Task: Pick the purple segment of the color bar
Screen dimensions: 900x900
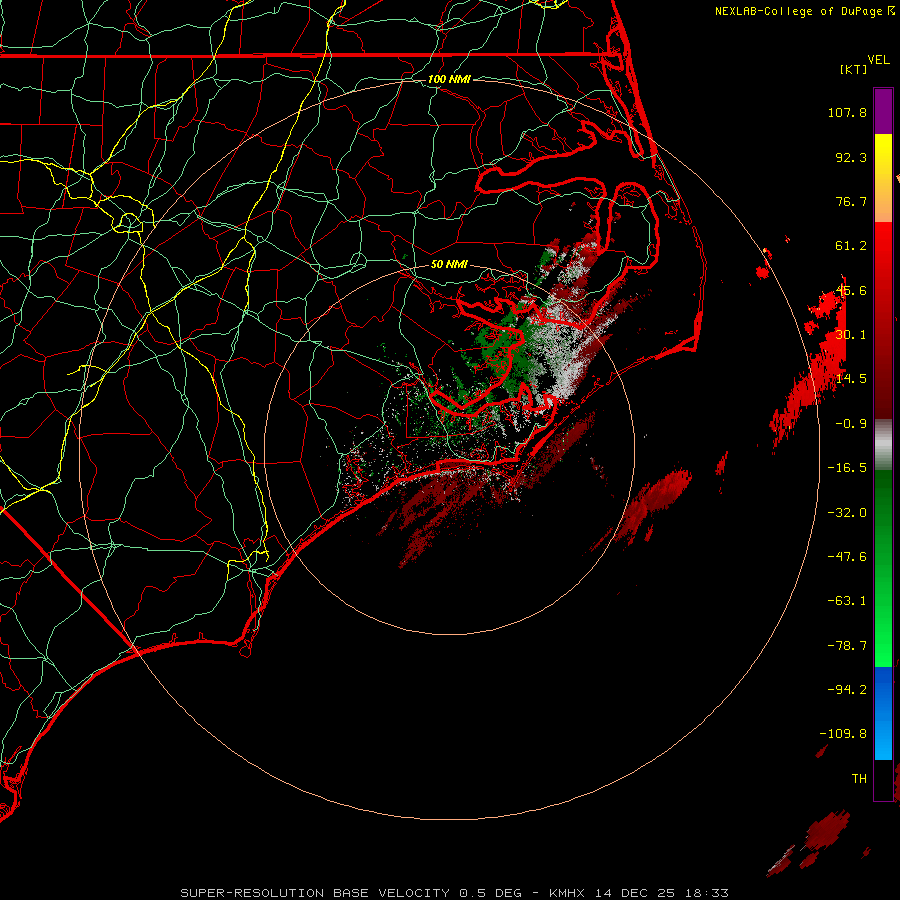Action: coord(883,111)
